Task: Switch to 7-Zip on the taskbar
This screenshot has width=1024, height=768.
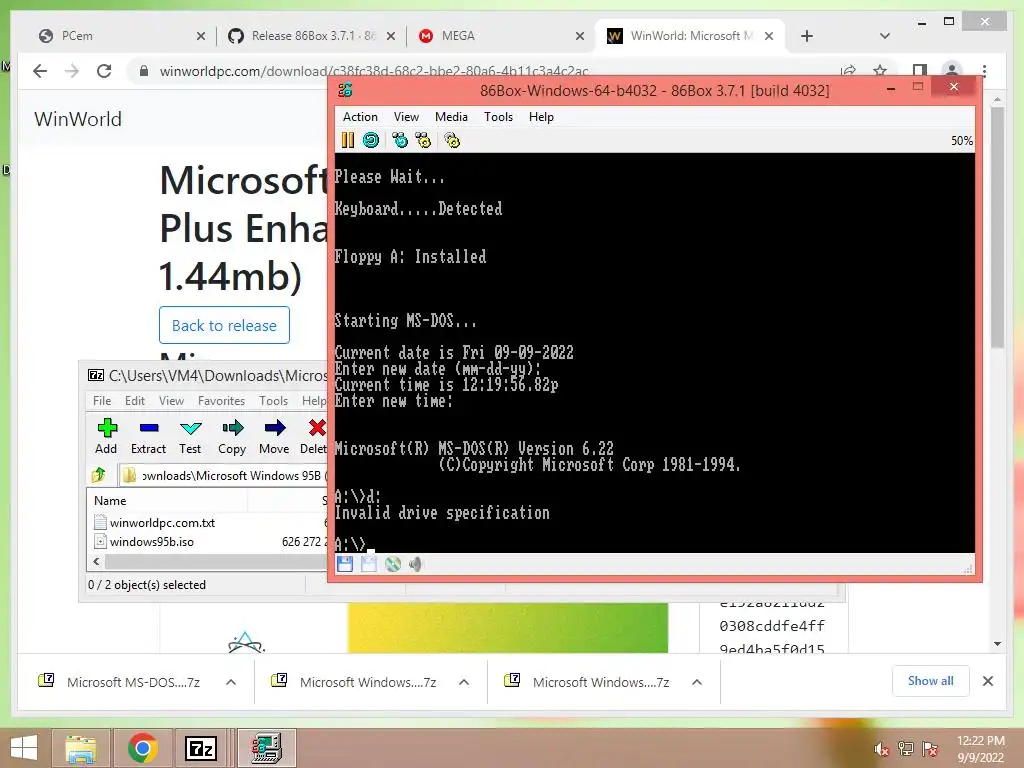Action: pyautogui.click(x=200, y=748)
